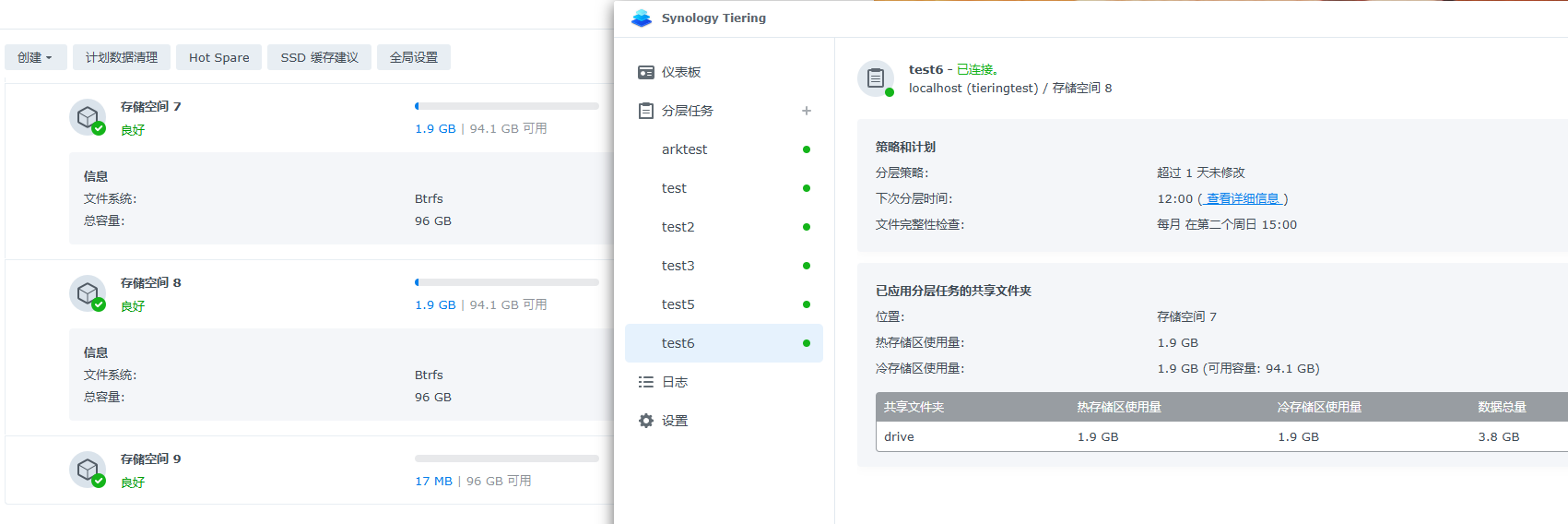The width and height of the screenshot is (1568, 524).
Task: Open the 日志 menu item
Action: pos(675,382)
